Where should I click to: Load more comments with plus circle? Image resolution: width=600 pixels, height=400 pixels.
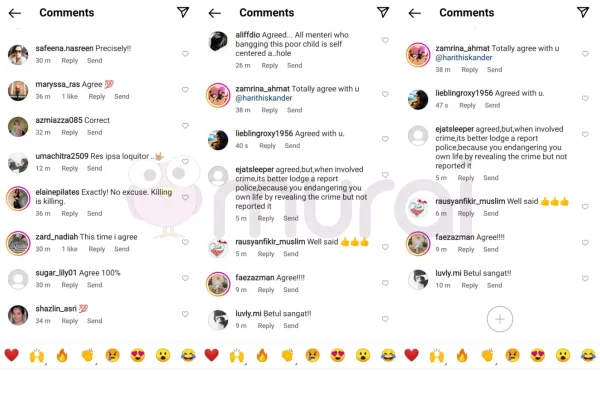click(500, 319)
